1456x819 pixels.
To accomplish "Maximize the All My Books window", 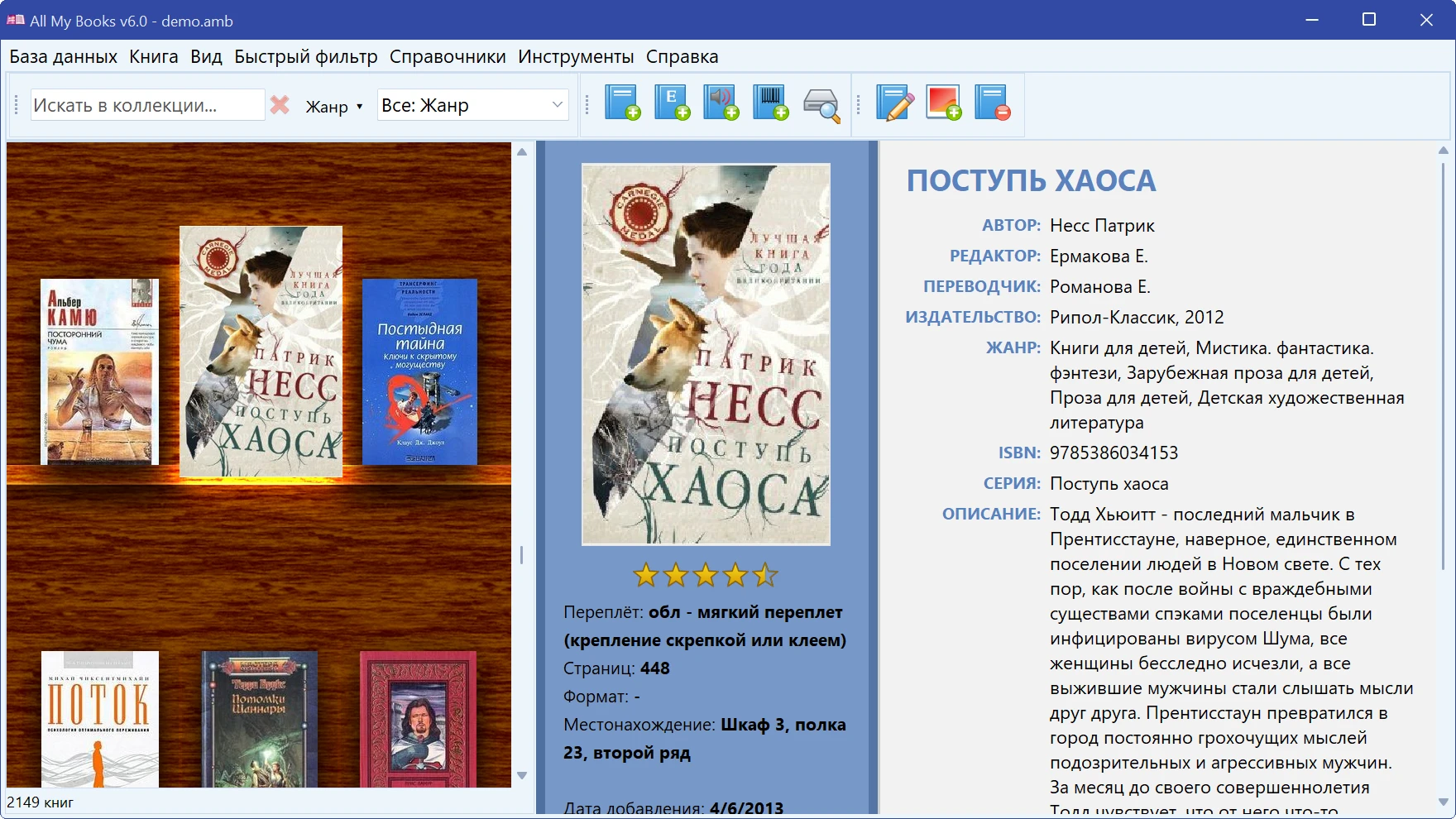I will pos(1369,20).
